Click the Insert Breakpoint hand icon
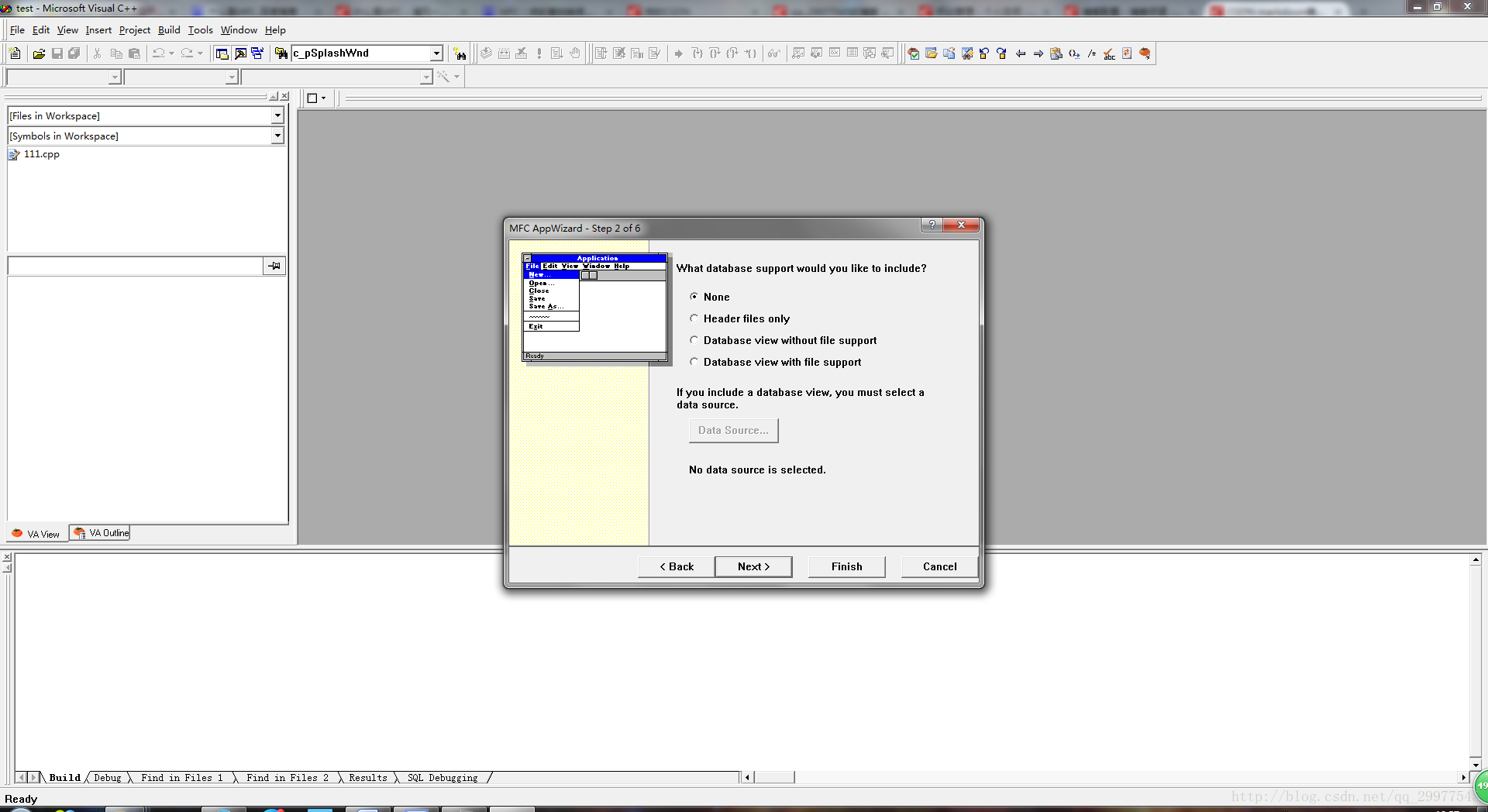This screenshot has width=1488, height=812. [575, 53]
